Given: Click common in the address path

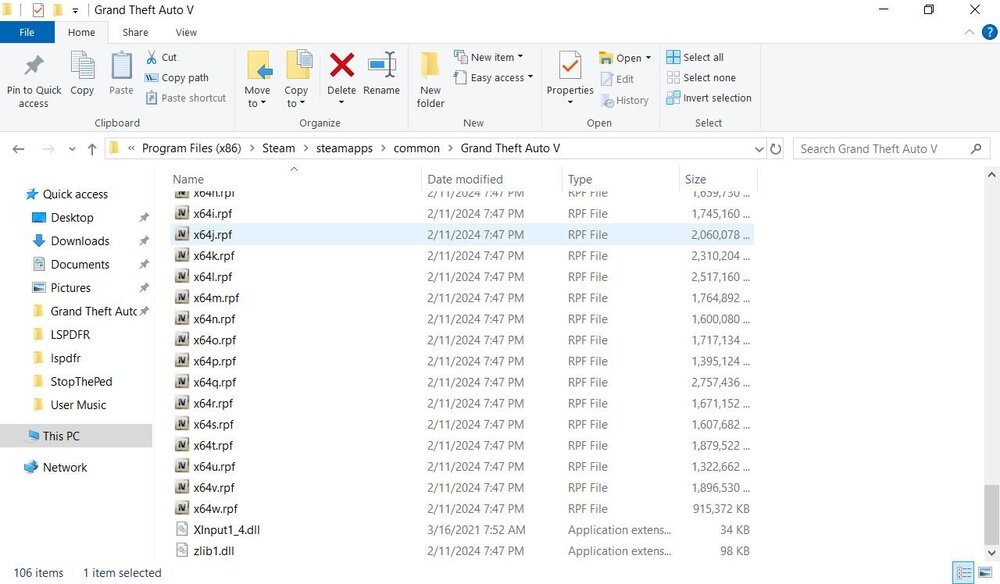Looking at the screenshot, I should point(416,149).
